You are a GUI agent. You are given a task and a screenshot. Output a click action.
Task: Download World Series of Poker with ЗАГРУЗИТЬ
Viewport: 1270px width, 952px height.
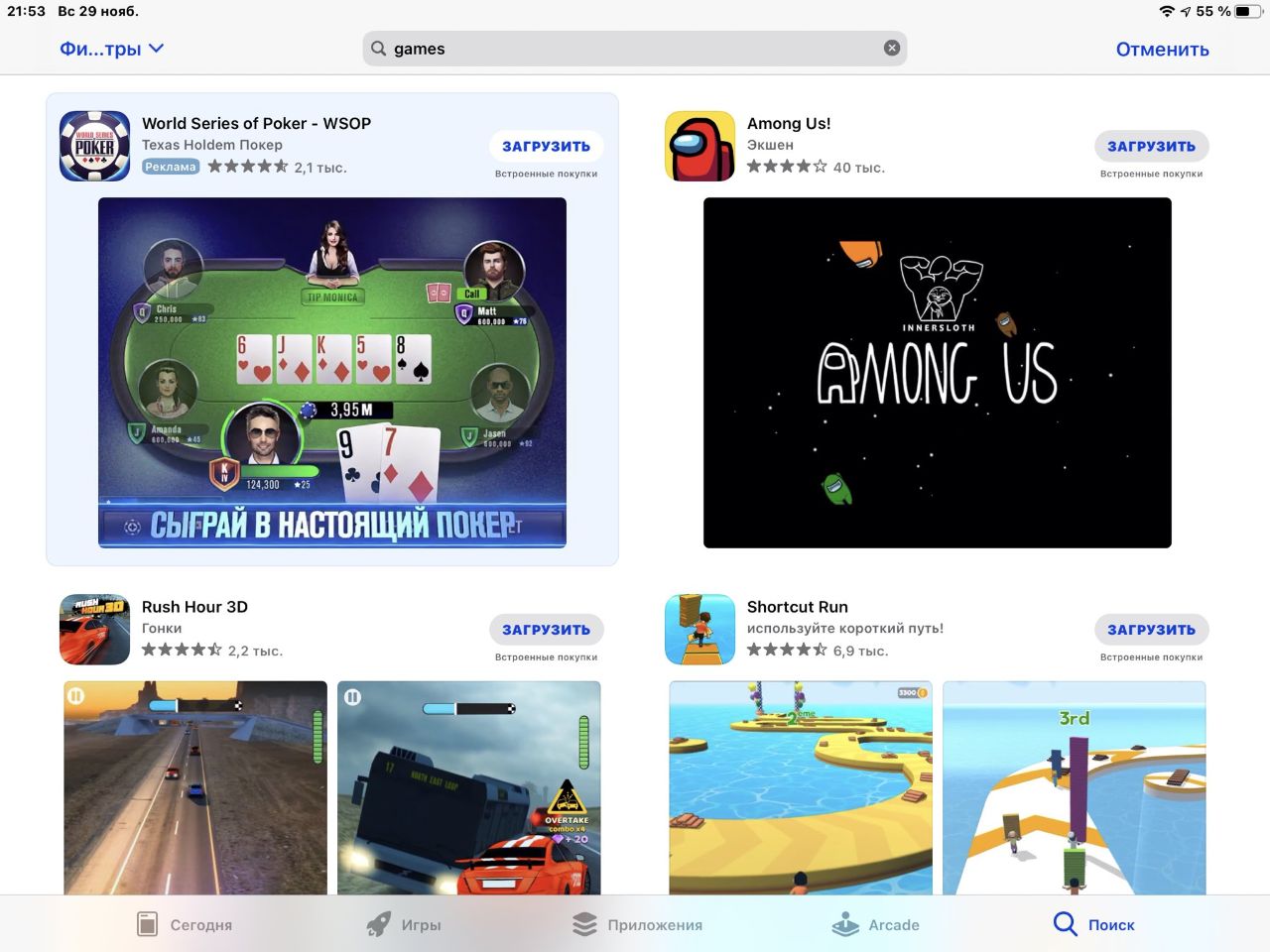pos(546,146)
